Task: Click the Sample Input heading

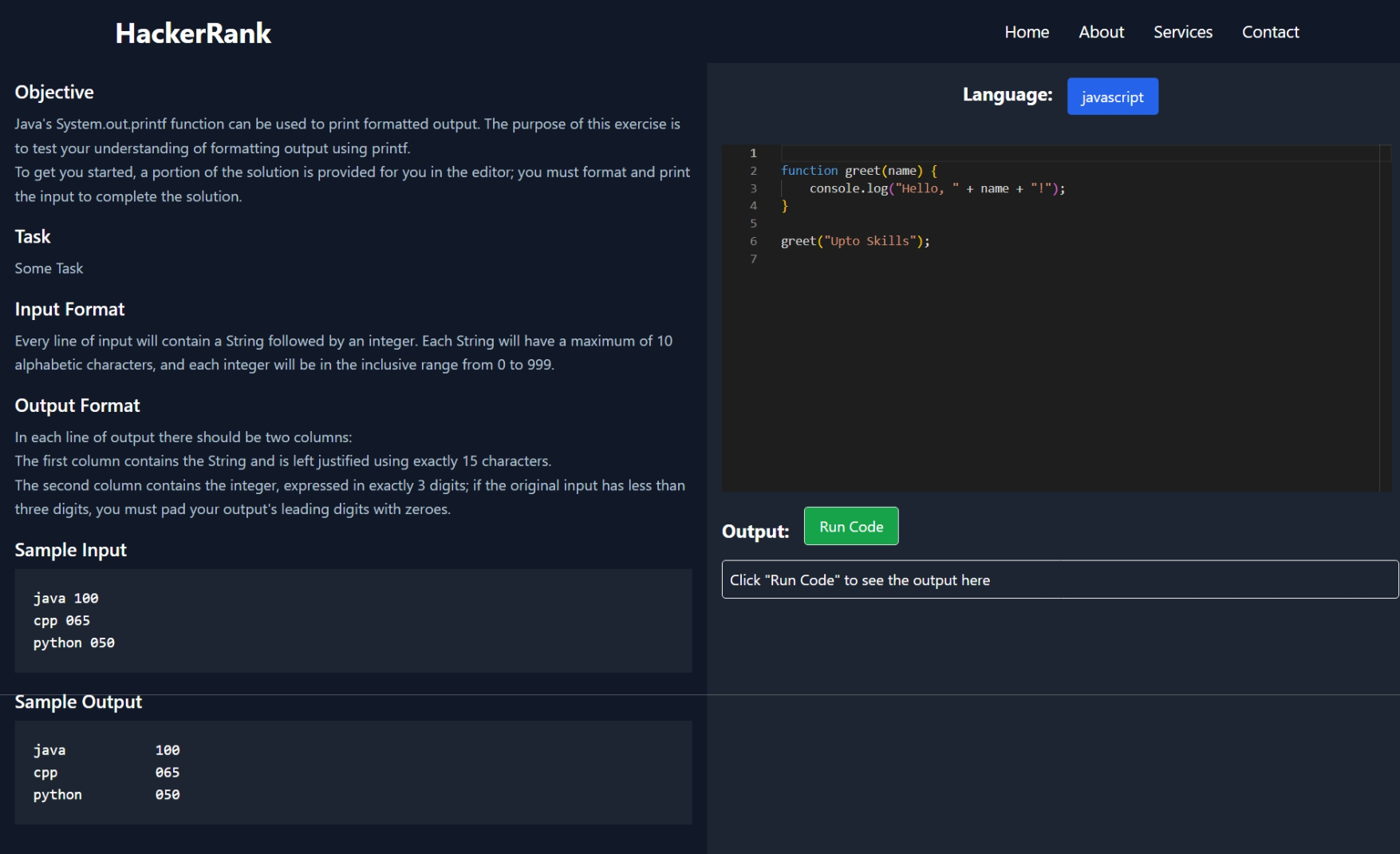Action: point(70,551)
